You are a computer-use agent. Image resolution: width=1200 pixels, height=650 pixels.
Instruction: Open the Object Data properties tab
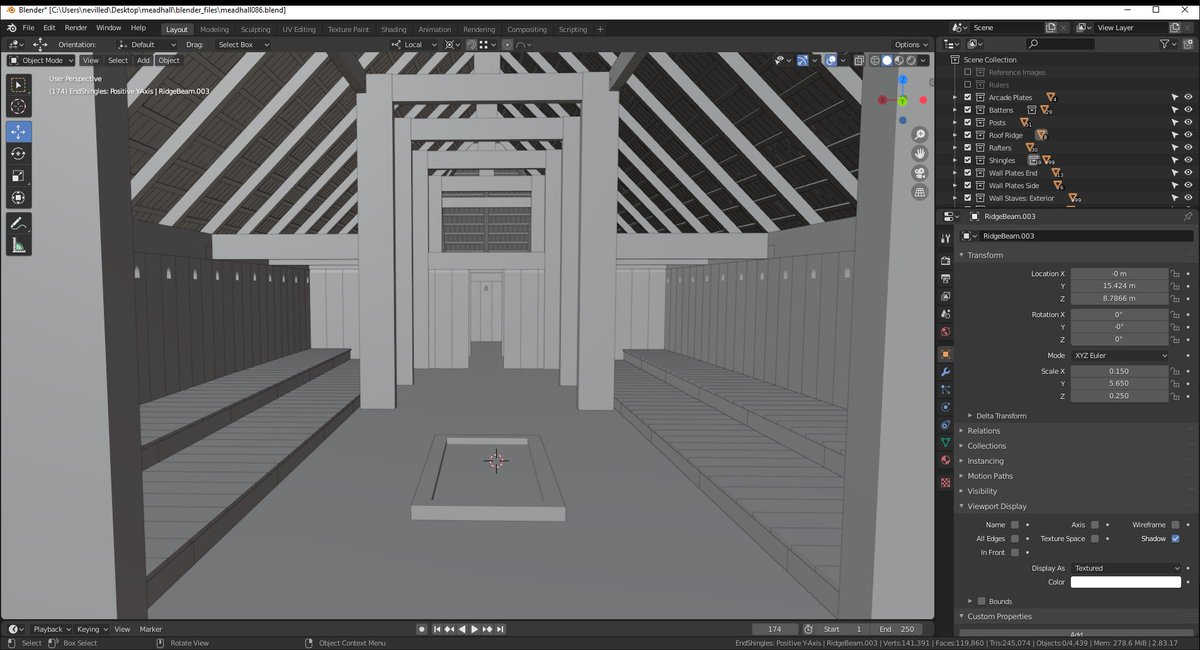click(x=946, y=442)
